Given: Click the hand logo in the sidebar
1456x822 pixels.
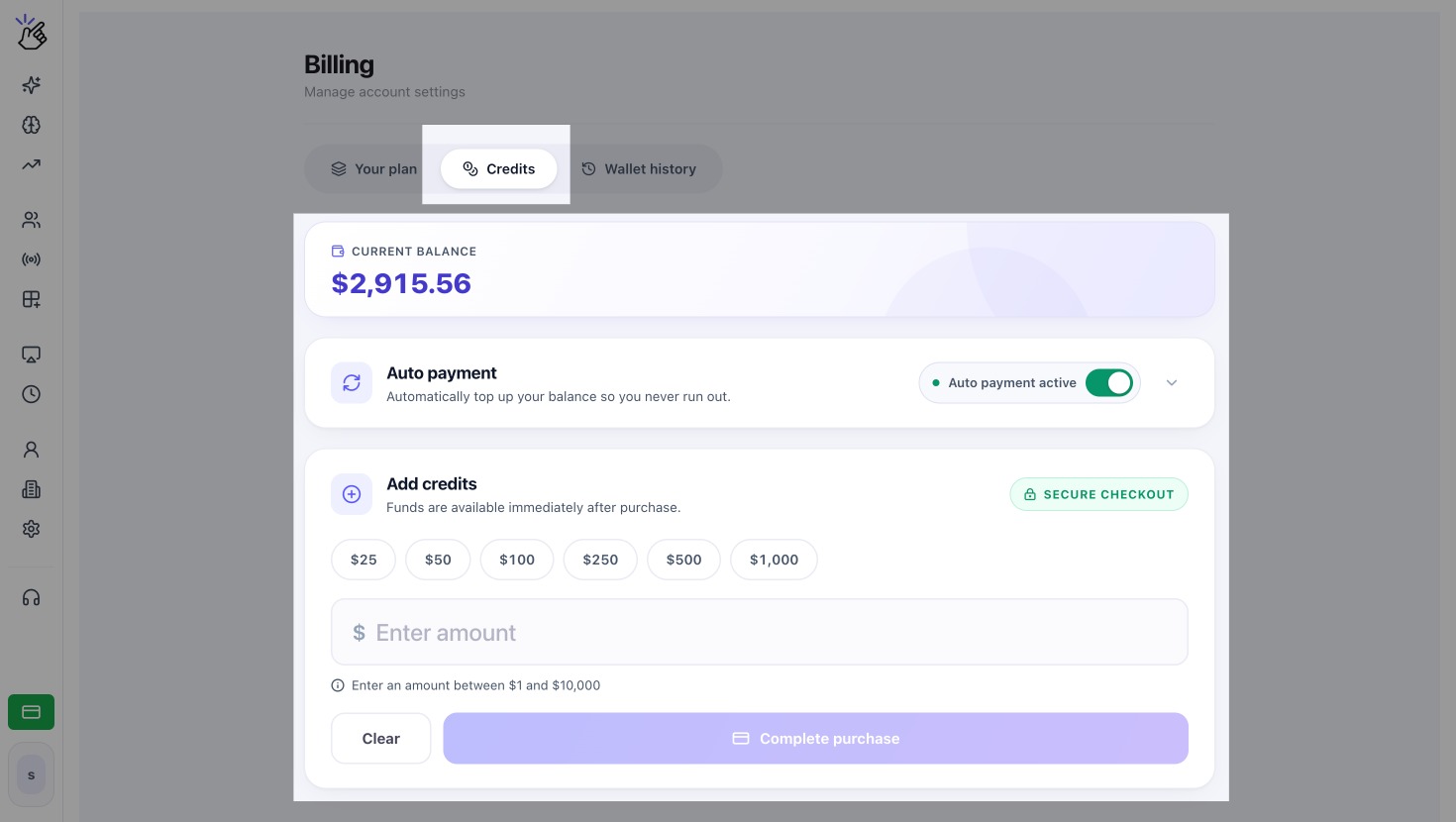Looking at the screenshot, I should click(x=32, y=33).
